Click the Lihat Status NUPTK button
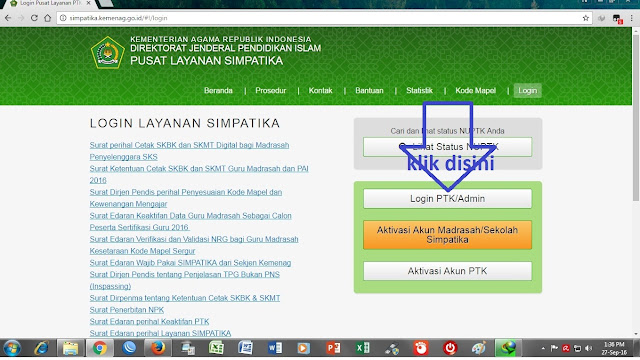 click(447, 147)
